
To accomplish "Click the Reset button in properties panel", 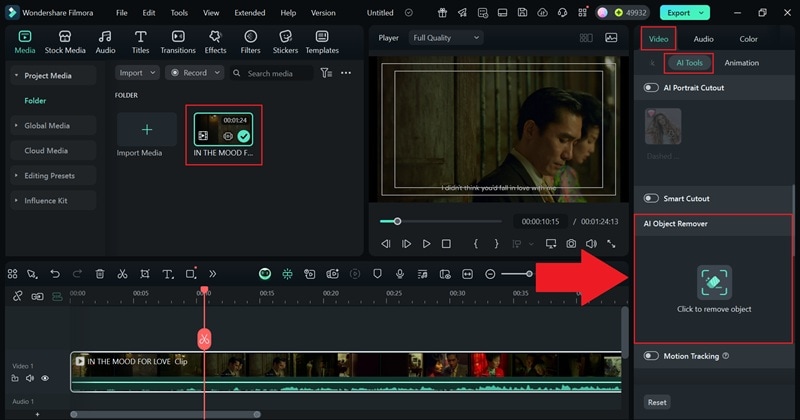I will point(657,402).
